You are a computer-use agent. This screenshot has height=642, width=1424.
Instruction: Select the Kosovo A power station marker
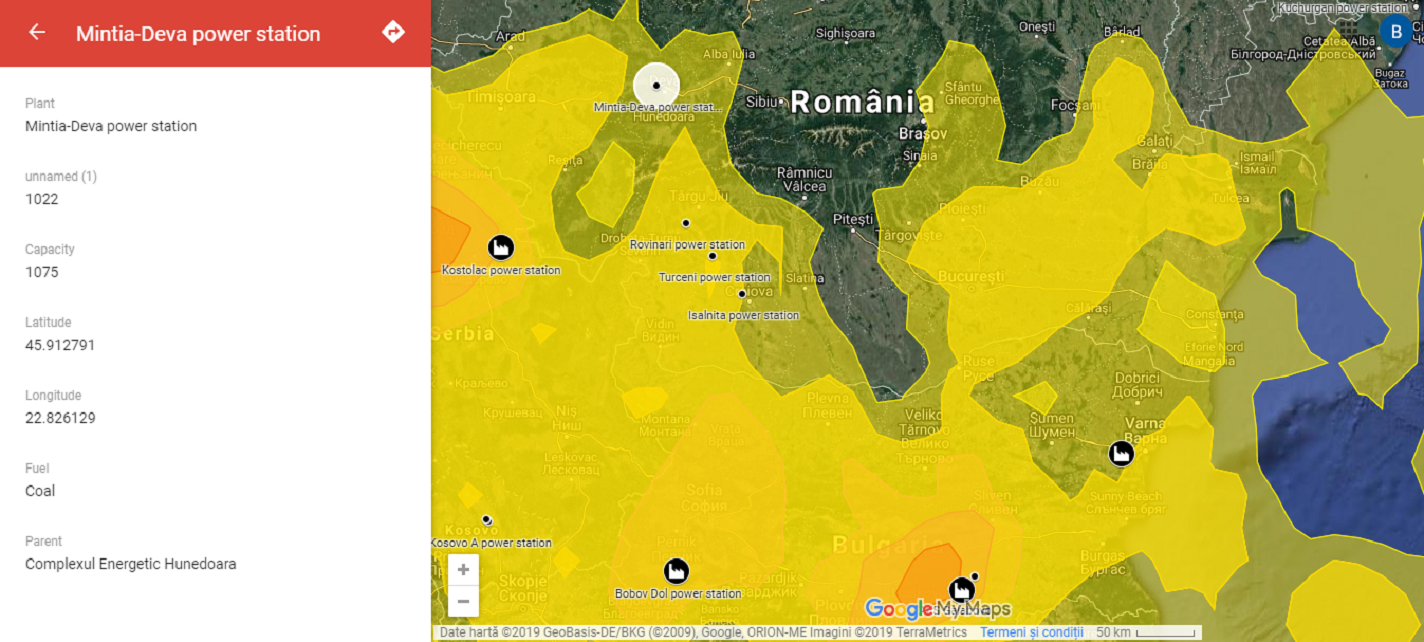[486, 520]
